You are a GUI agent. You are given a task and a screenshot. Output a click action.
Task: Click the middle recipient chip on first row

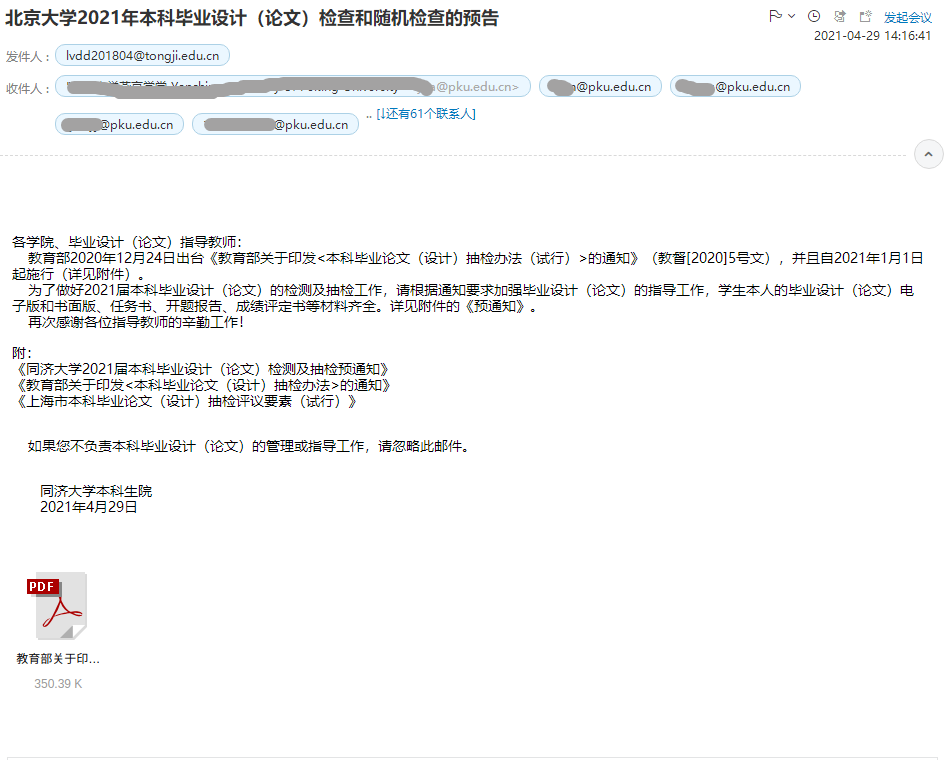599,87
